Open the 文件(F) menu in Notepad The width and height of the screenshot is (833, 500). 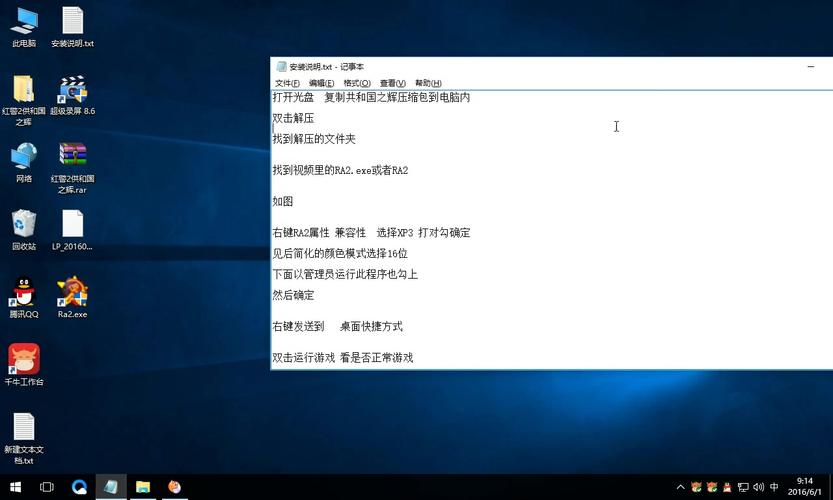(287, 83)
